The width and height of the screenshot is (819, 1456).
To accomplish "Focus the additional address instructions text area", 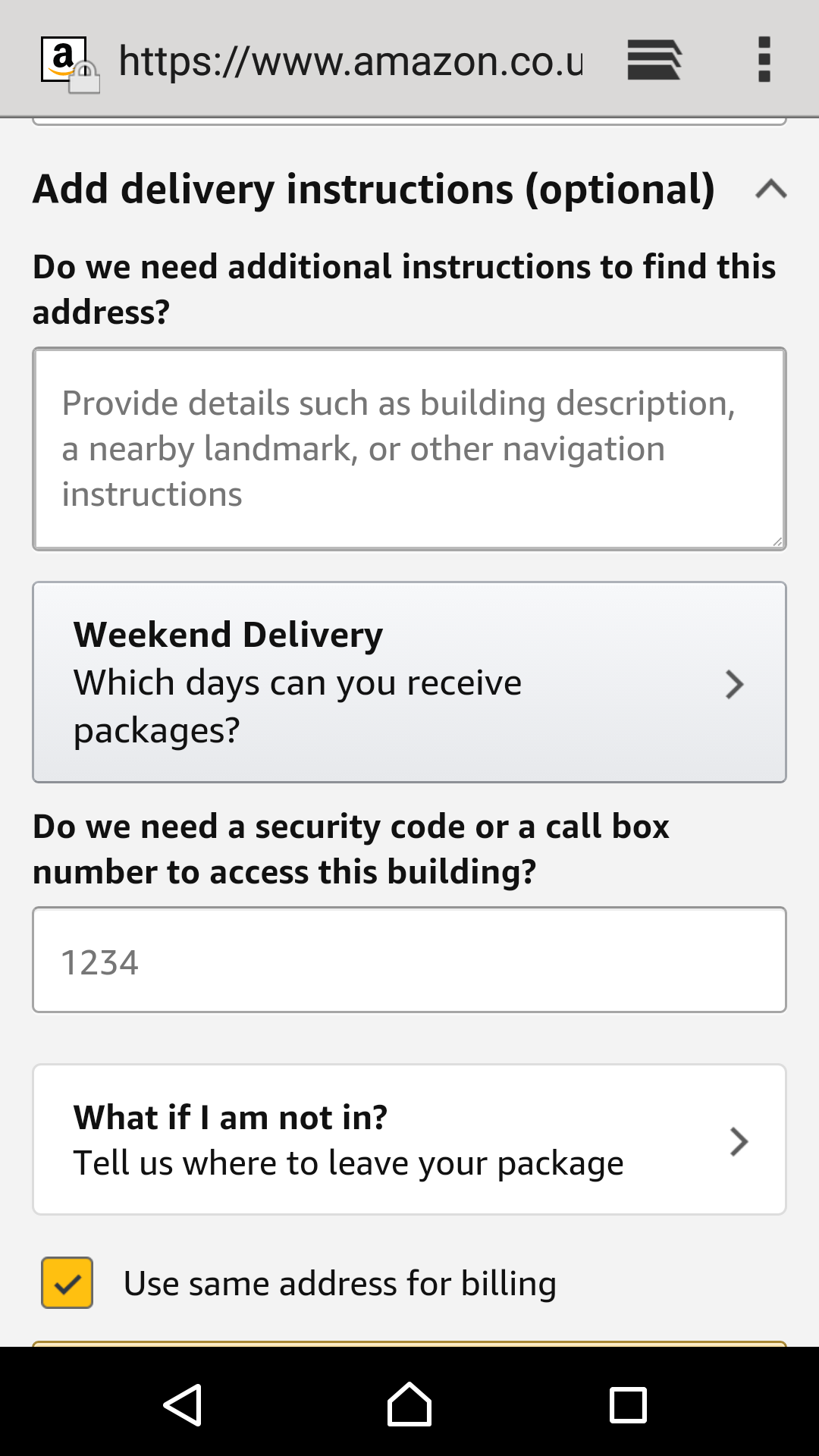I will (409, 449).
